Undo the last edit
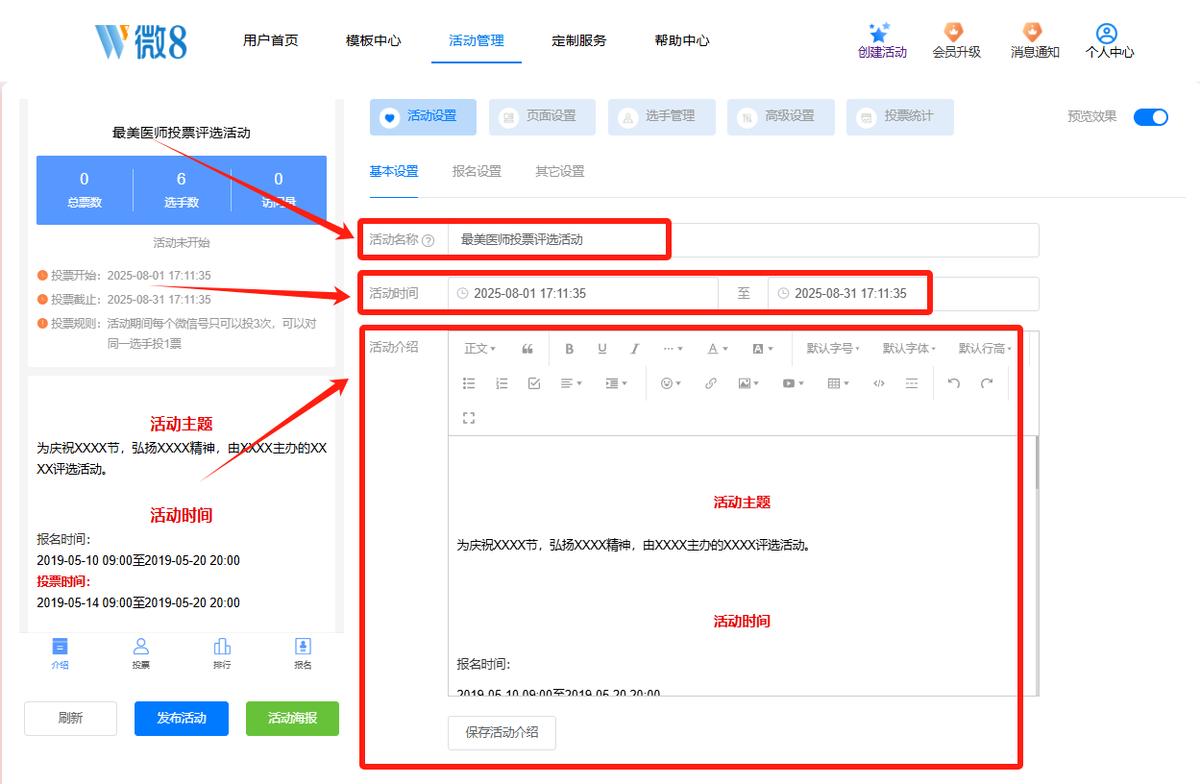This screenshot has width=1200, height=784. pyautogui.click(x=954, y=383)
